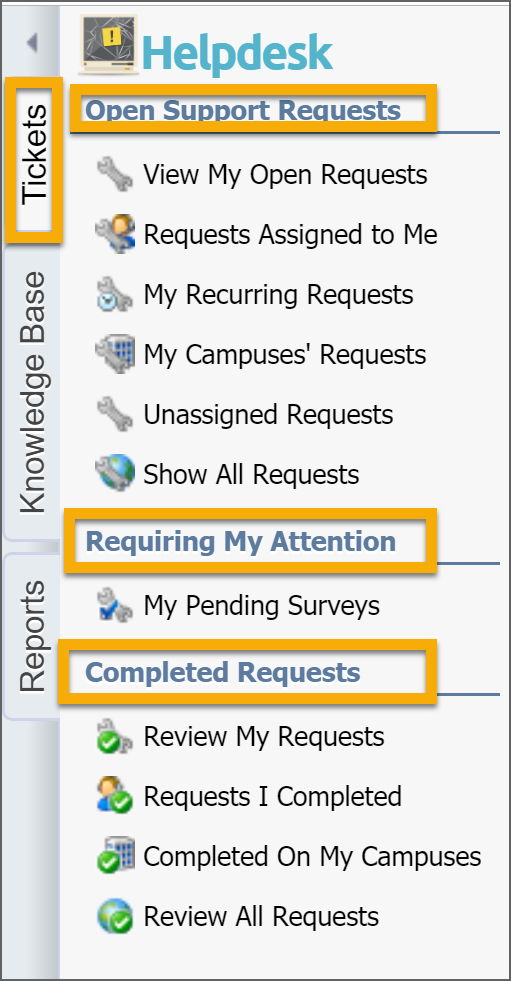Click the checkmark-wrench icon for My Pending Surveys

114,605
